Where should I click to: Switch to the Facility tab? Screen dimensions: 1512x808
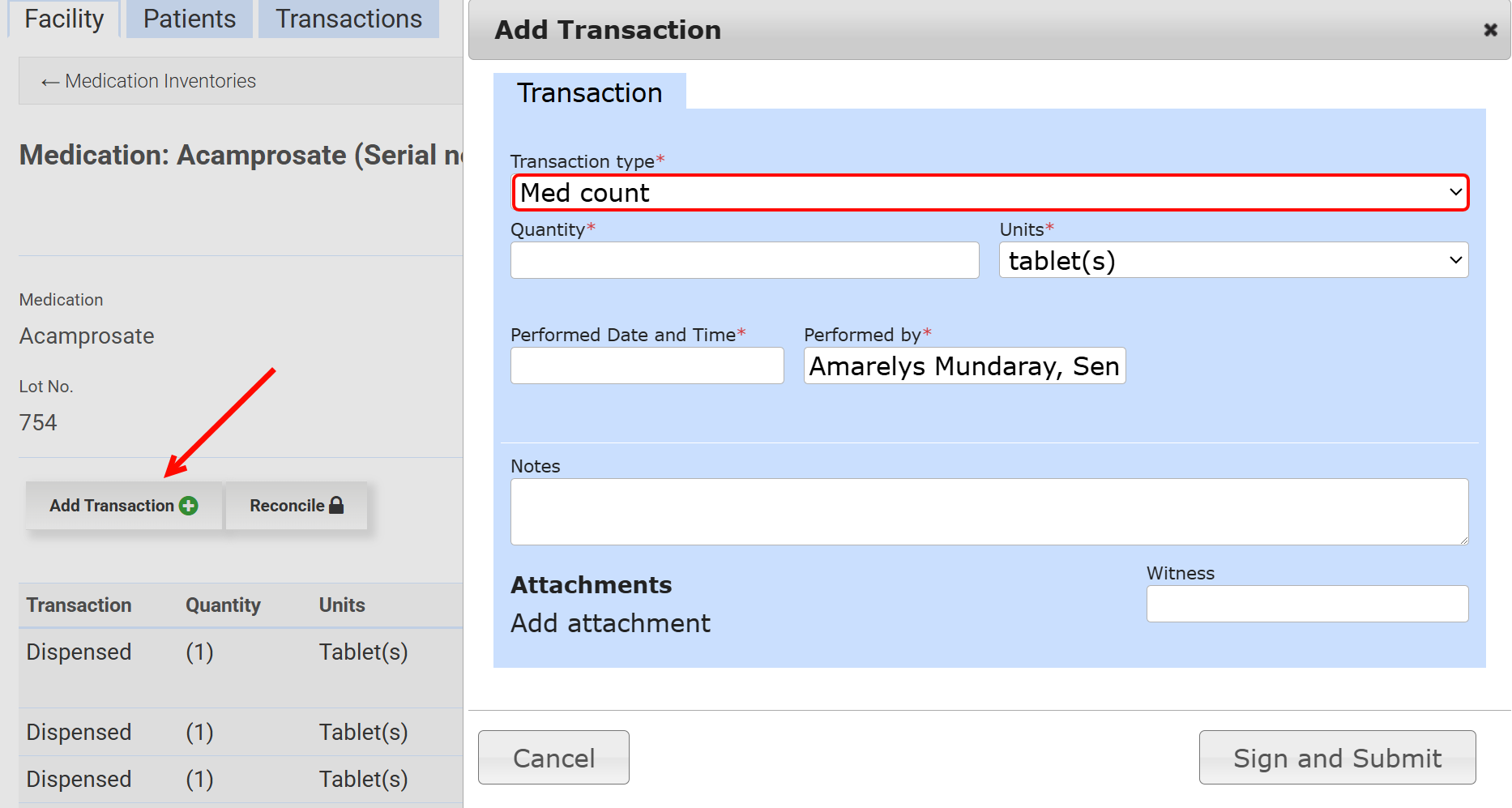[x=64, y=19]
